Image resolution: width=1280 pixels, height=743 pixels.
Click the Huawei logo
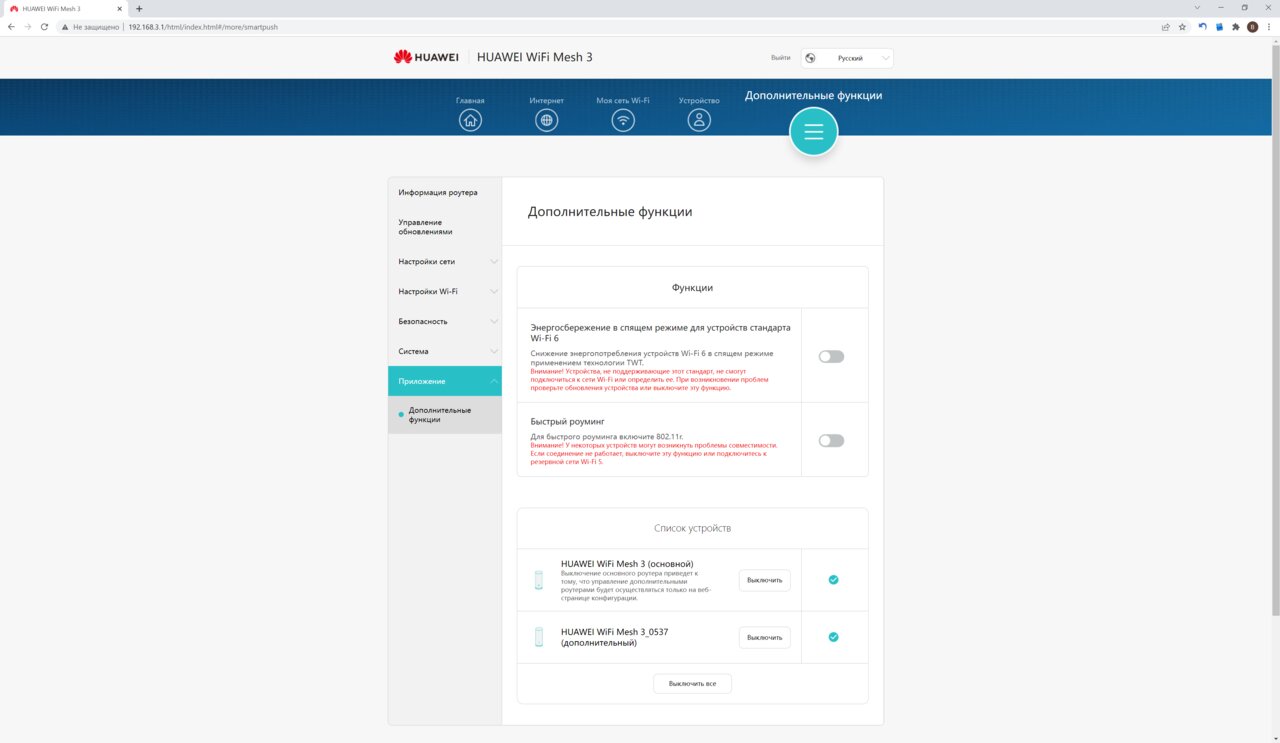coord(426,57)
